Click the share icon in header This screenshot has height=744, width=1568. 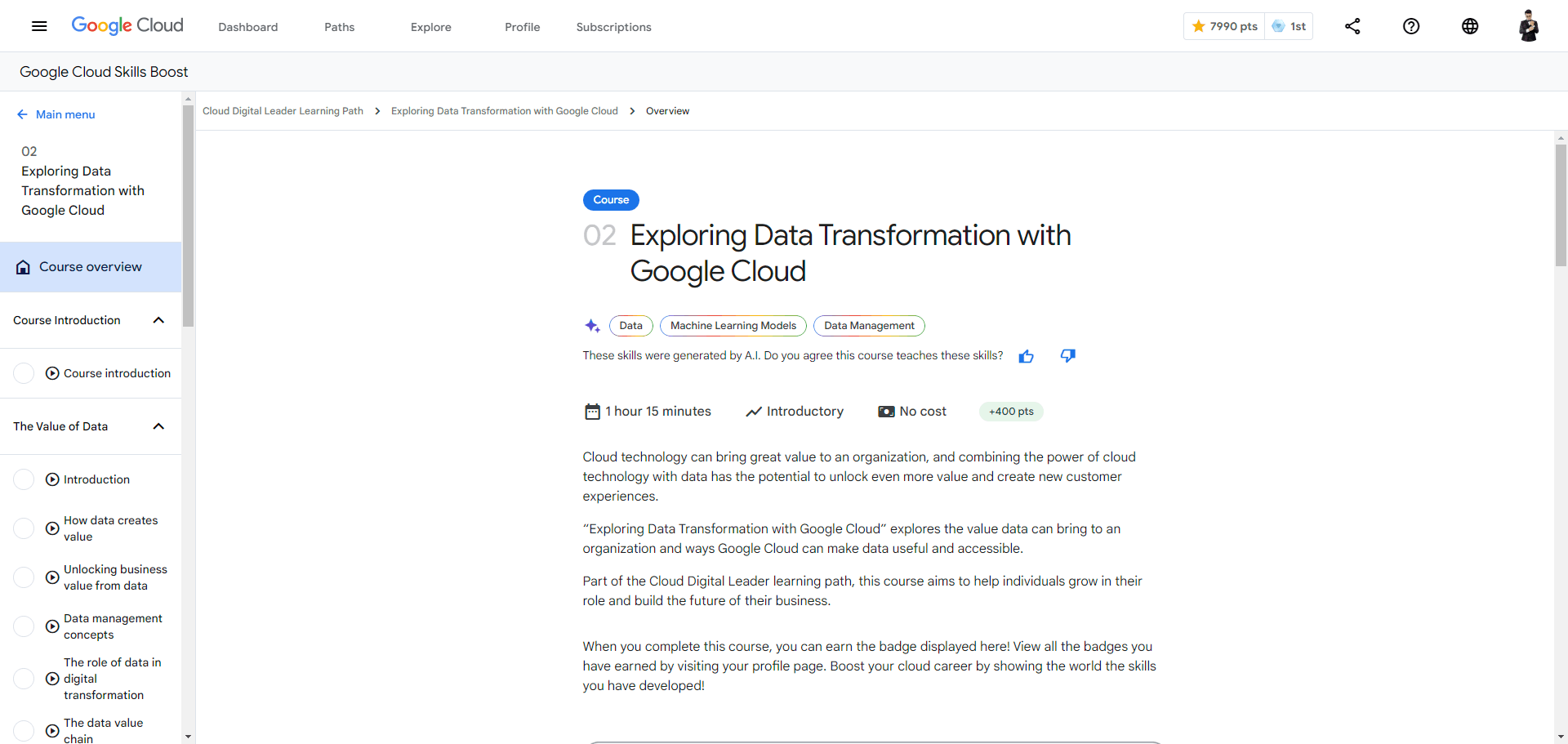(1352, 26)
